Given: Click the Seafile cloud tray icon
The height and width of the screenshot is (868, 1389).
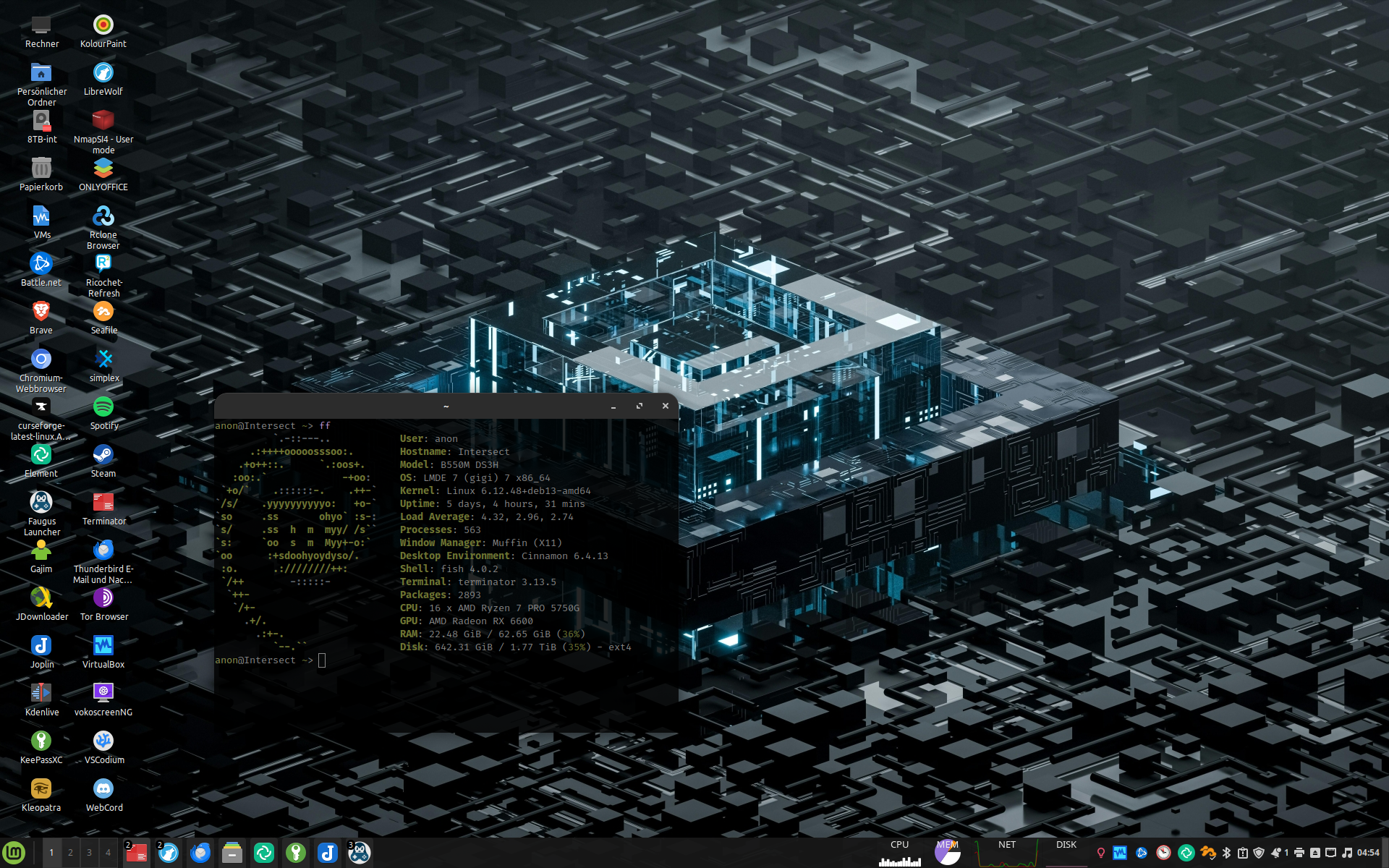Looking at the screenshot, I should pos(1207,853).
